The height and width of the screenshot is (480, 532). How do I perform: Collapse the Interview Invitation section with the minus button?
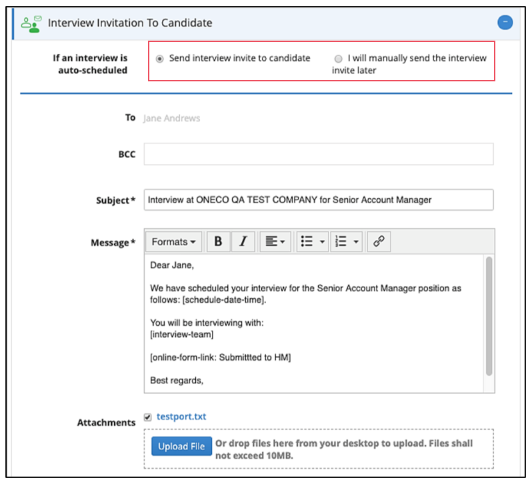tap(505, 22)
